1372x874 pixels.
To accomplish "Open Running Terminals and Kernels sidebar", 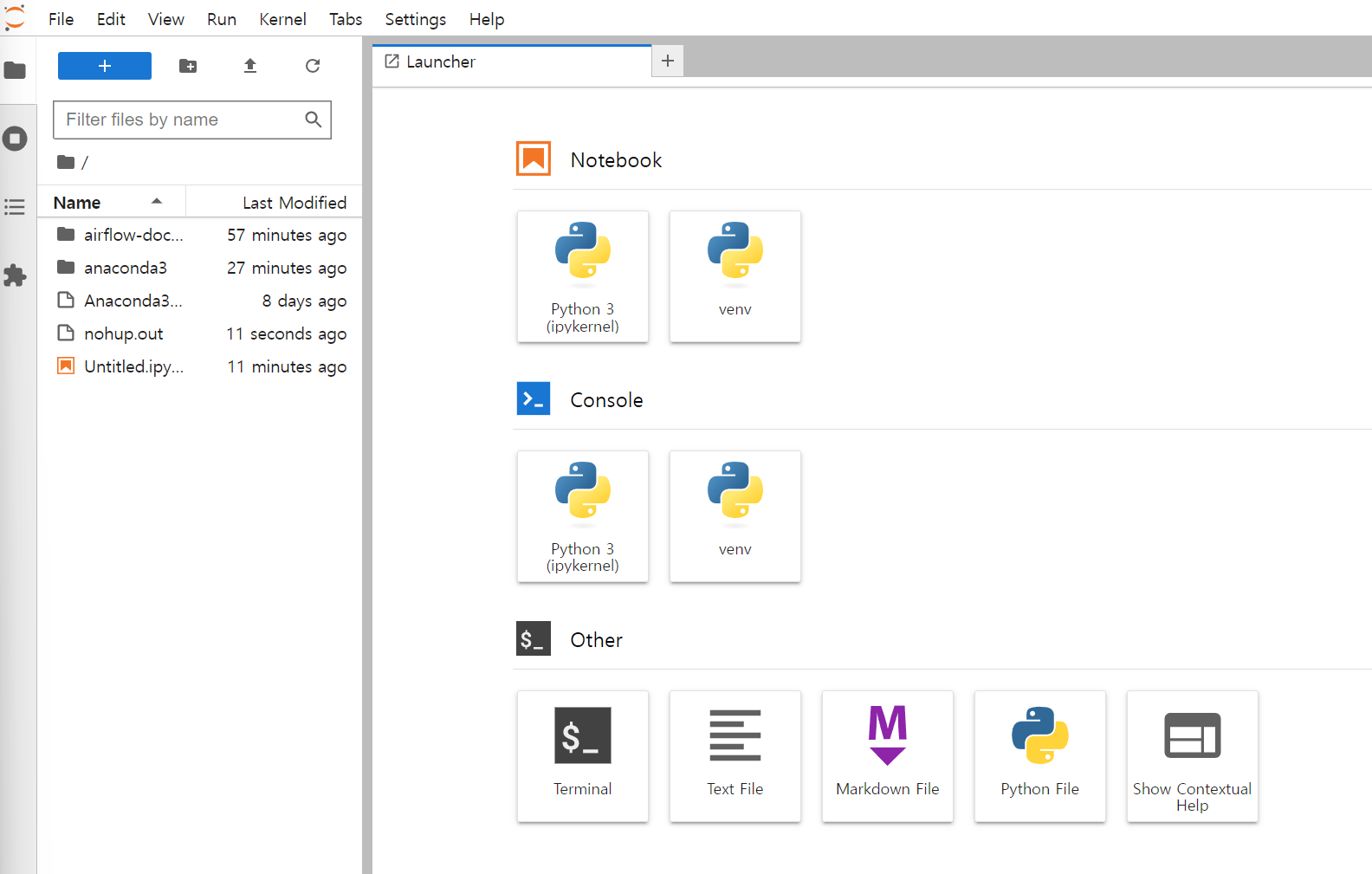I will 15,139.
